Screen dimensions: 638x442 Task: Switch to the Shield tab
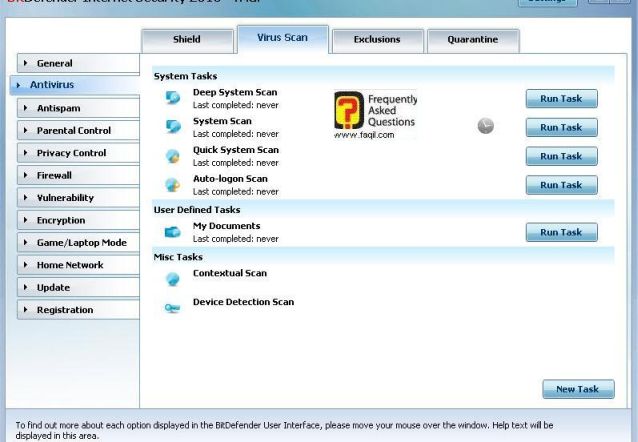[187, 40]
